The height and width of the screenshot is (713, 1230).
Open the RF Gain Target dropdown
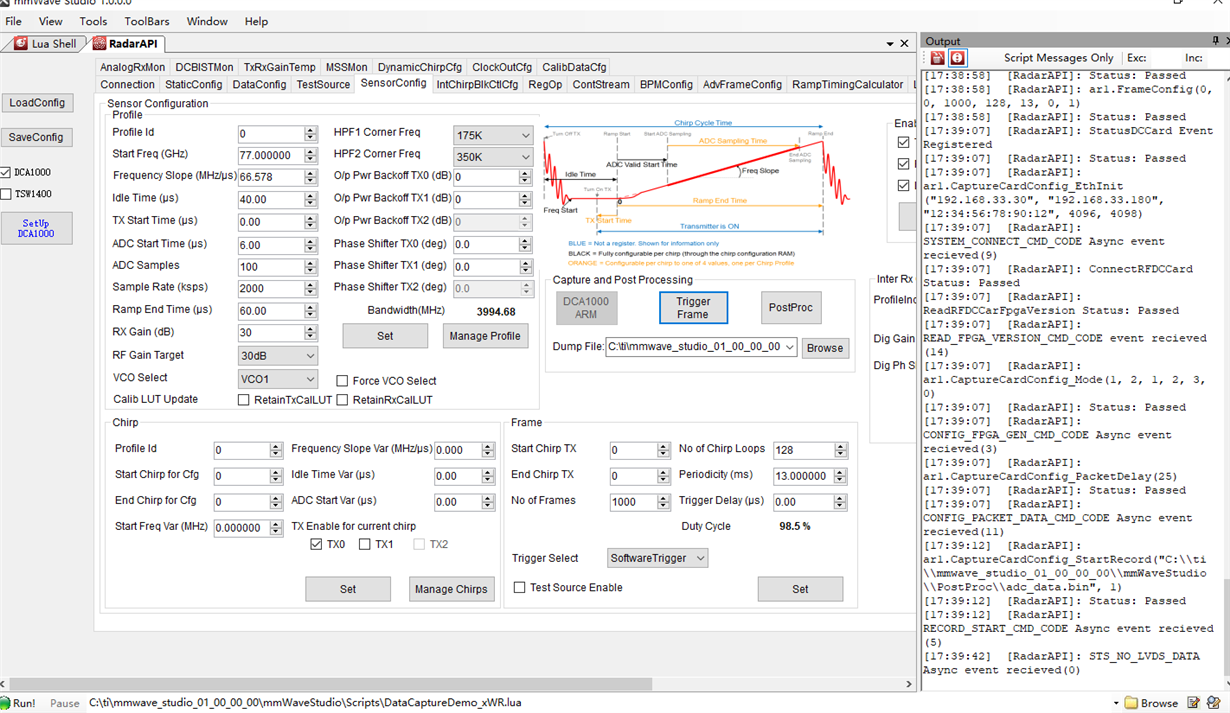click(278, 356)
